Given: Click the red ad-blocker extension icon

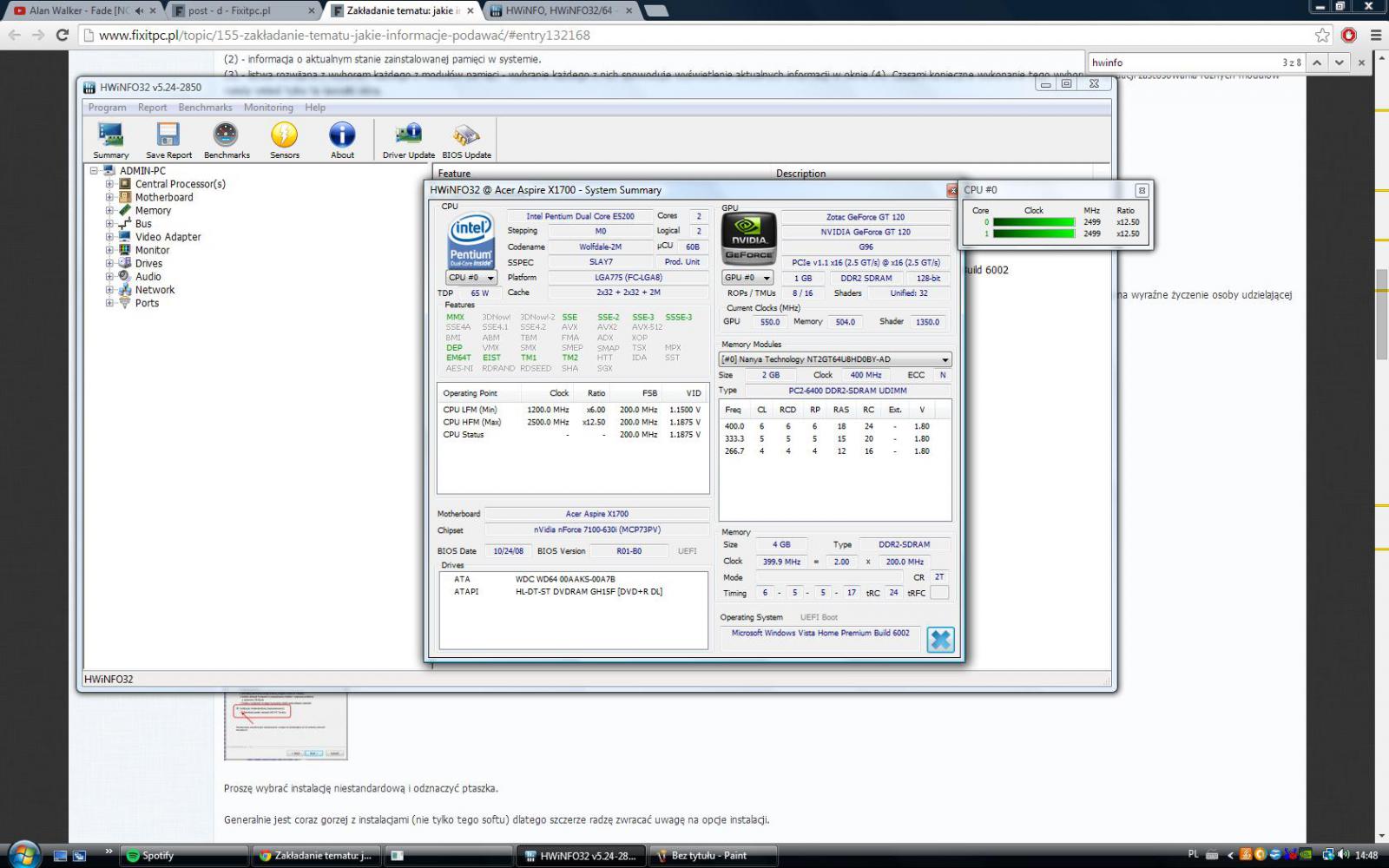Looking at the screenshot, I should click(1349, 35).
